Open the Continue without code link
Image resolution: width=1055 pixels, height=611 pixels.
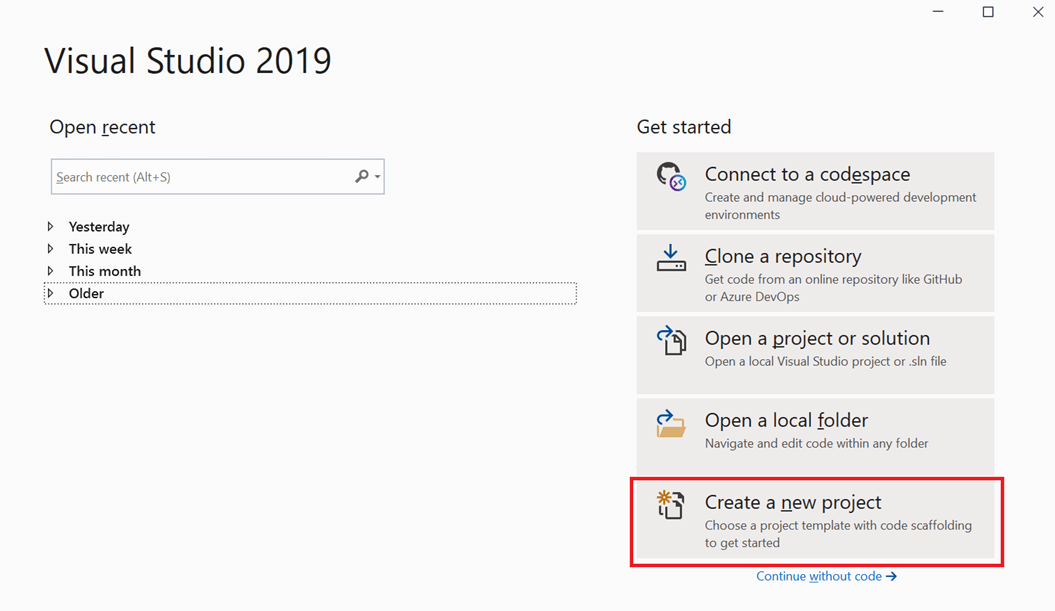[x=819, y=576]
